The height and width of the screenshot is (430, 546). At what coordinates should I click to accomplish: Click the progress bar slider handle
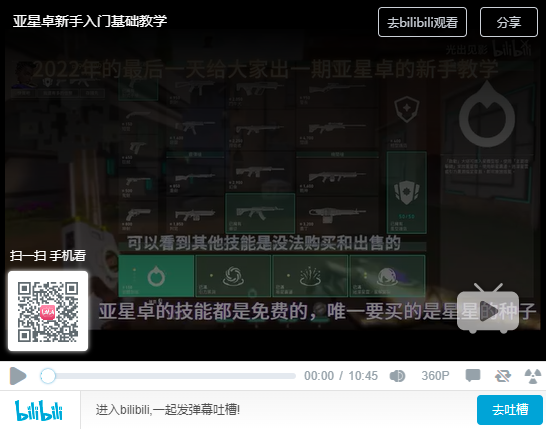pyautogui.click(x=48, y=376)
